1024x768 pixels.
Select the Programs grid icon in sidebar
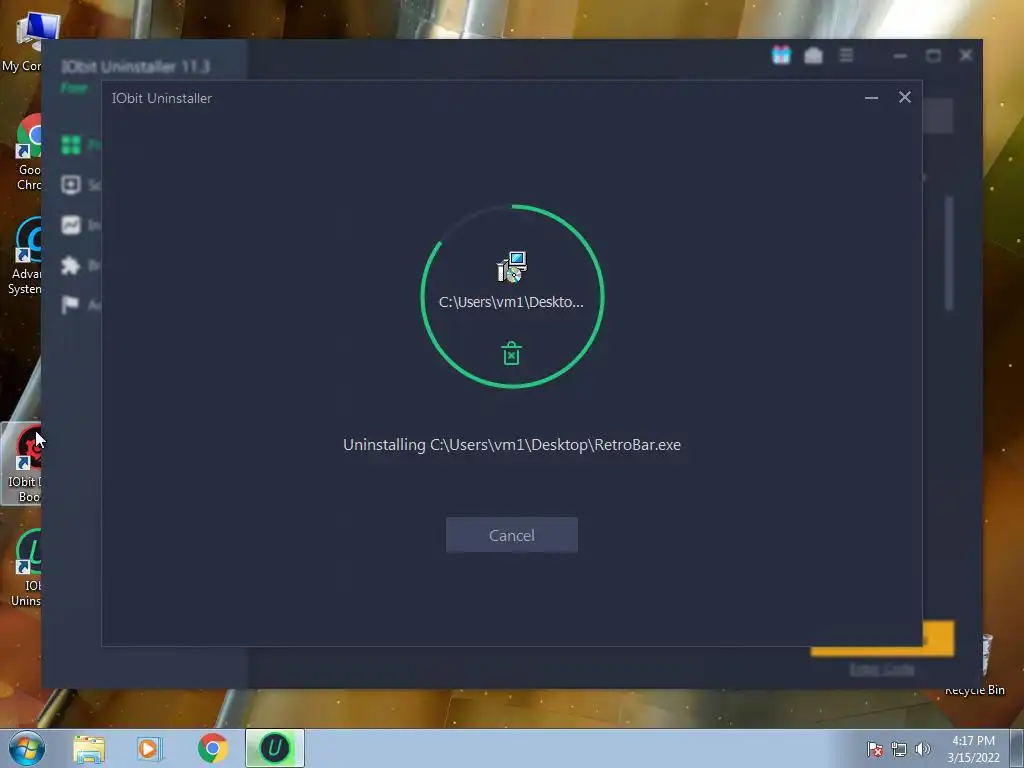(x=71, y=144)
